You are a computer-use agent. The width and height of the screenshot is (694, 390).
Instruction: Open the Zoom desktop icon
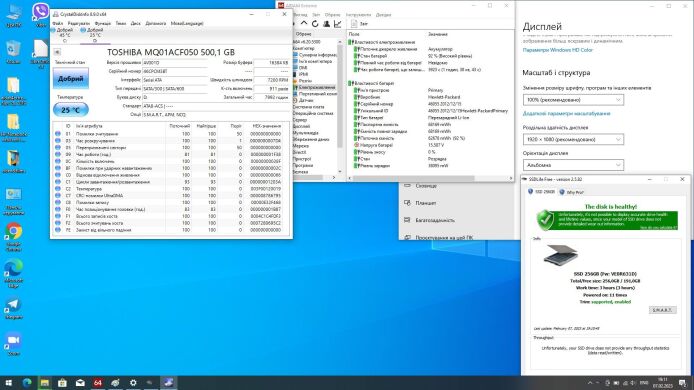(x=13, y=344)
